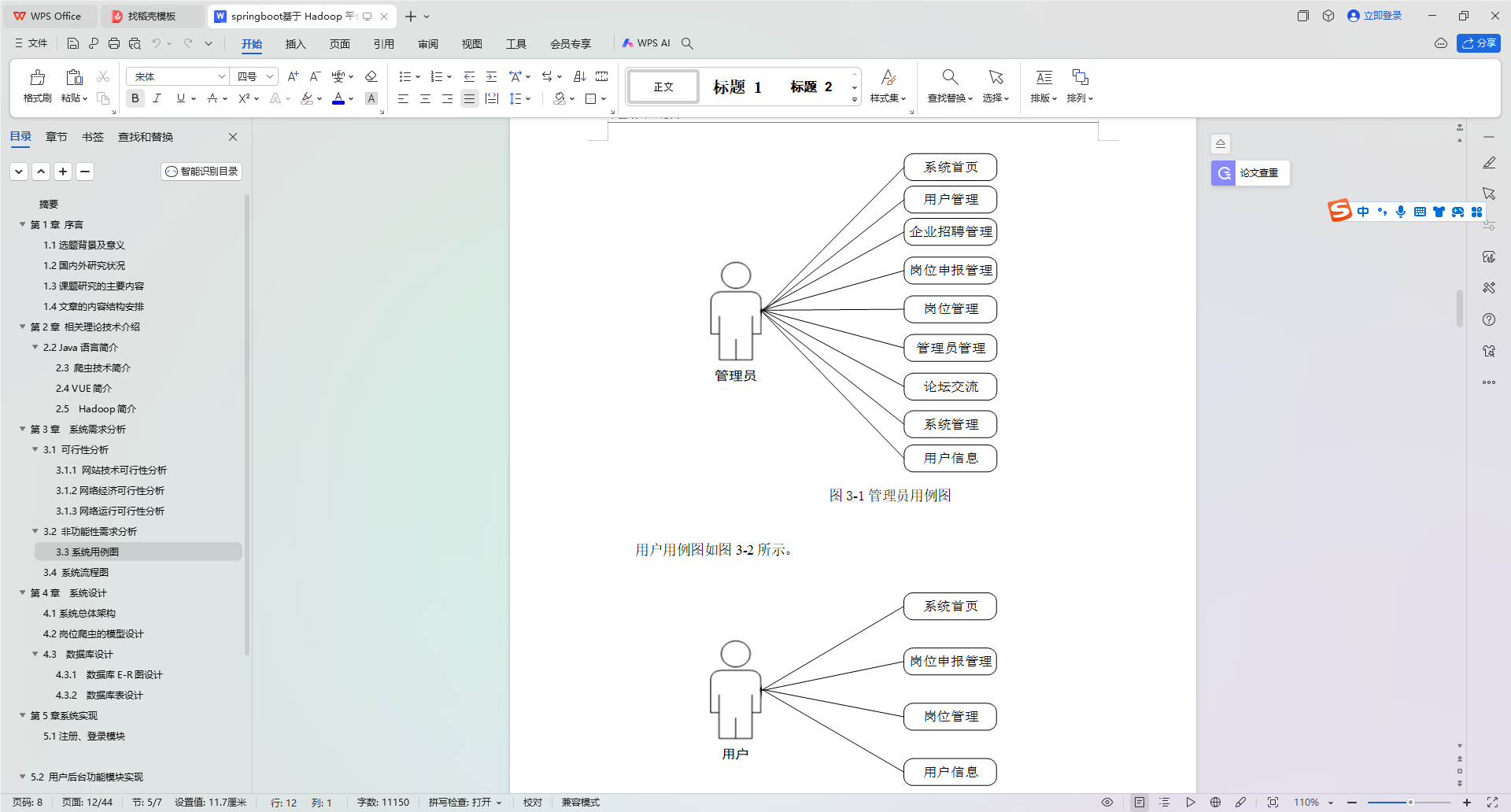Image resolution: width=1511 pixels, height=812 pixels.
Task: Click the Share (分享) button
Action: (1479, 43)
